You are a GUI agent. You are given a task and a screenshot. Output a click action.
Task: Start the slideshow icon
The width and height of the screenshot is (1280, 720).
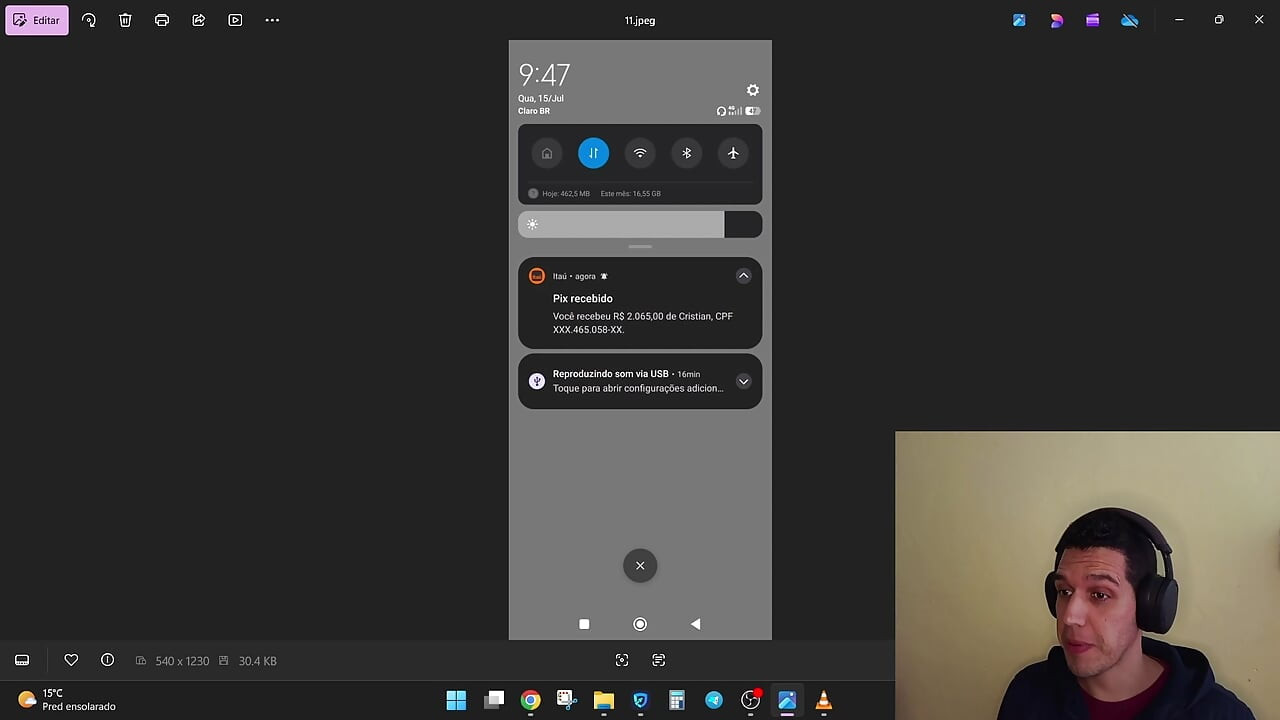click(x=235, y=20)
